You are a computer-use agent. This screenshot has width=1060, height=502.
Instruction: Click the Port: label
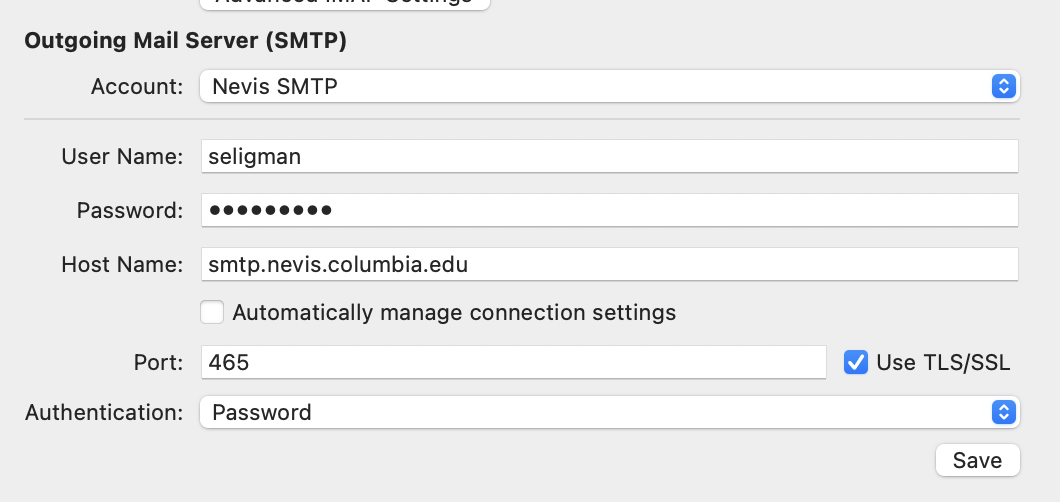pos(158,362)
